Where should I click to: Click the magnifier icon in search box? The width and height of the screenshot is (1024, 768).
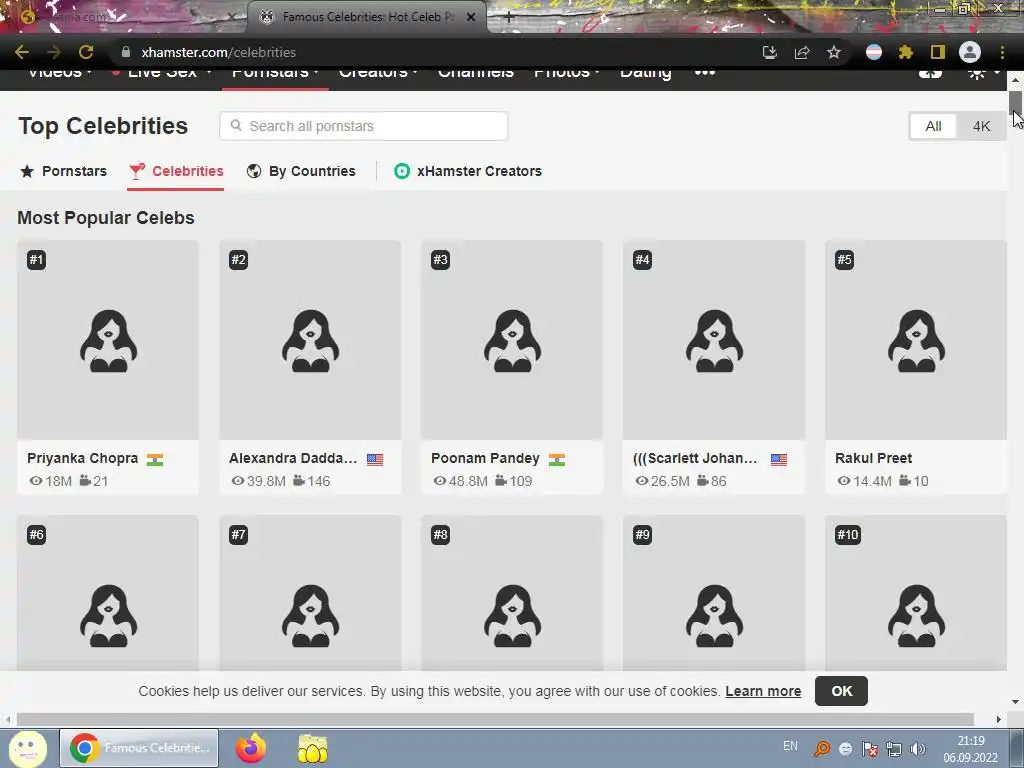click(236, 125)
